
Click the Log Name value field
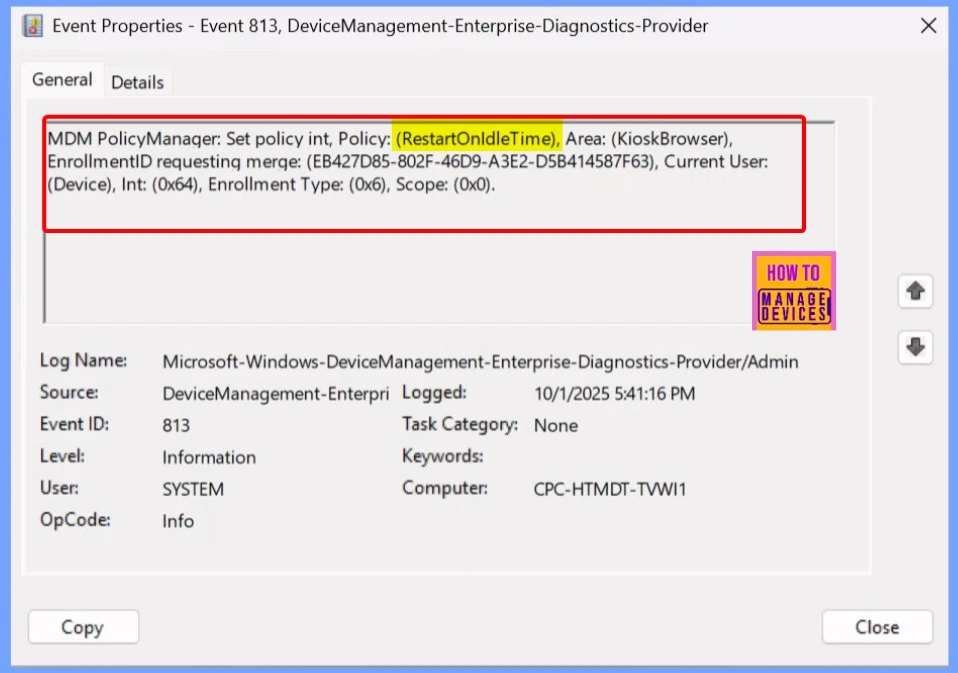point(480,362)
